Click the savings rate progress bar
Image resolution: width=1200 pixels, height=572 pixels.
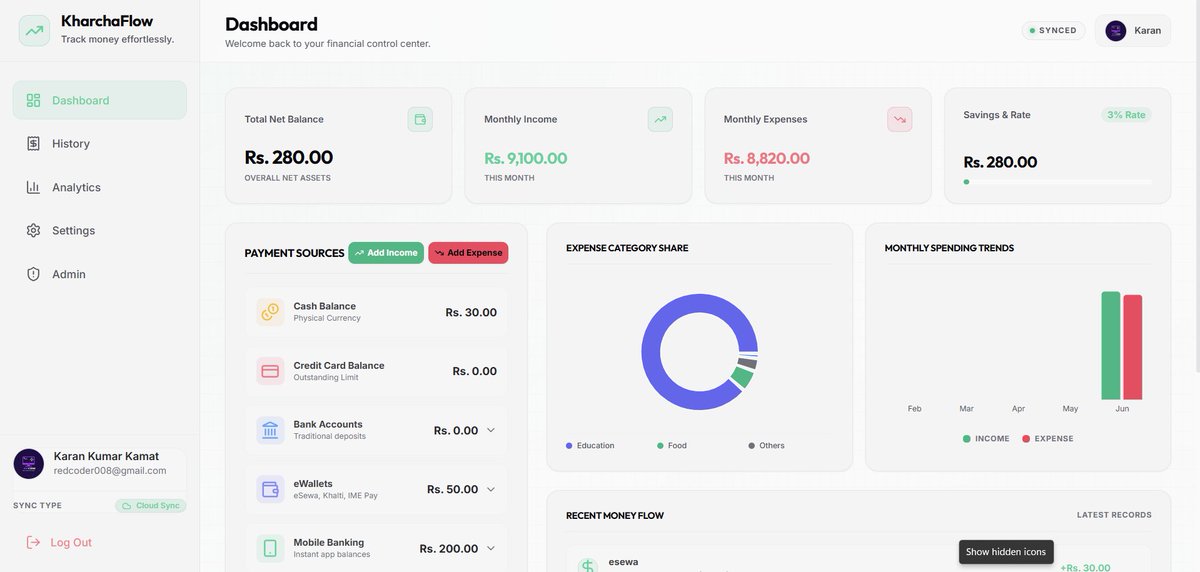tap(1057, 182)
